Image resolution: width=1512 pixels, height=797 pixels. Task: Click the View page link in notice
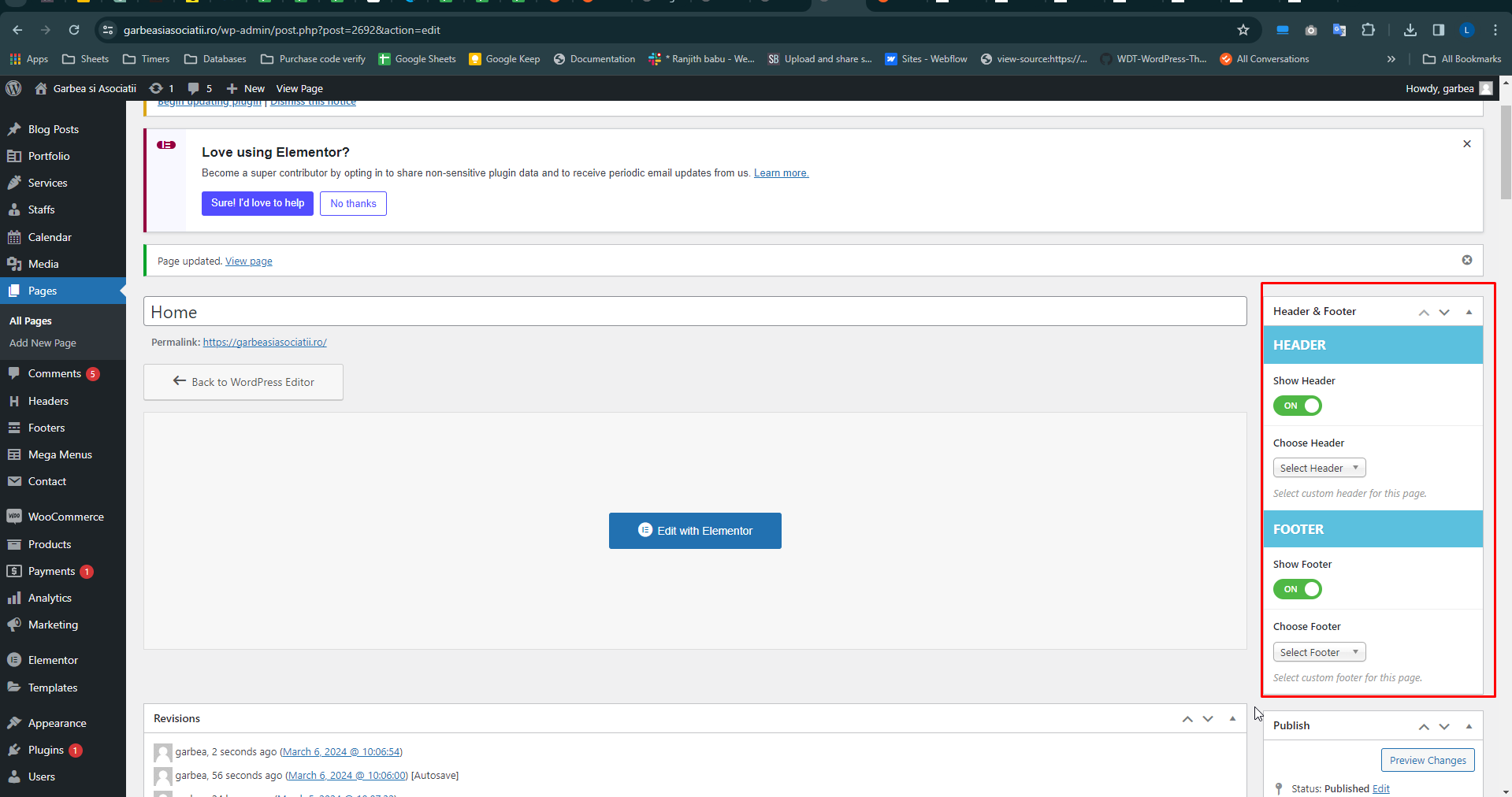click(249, 261)
